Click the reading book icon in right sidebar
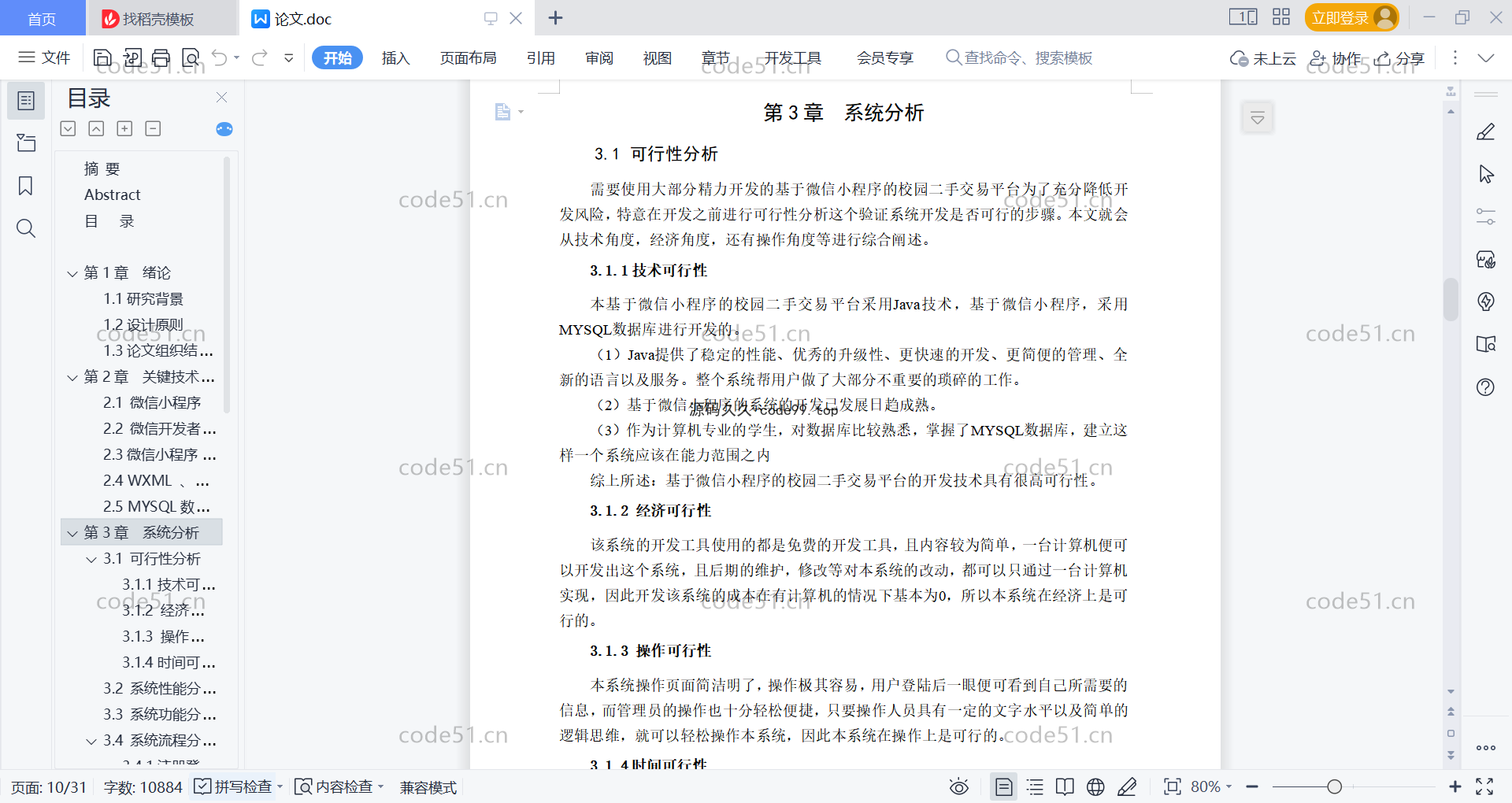 coord(1486,344)
